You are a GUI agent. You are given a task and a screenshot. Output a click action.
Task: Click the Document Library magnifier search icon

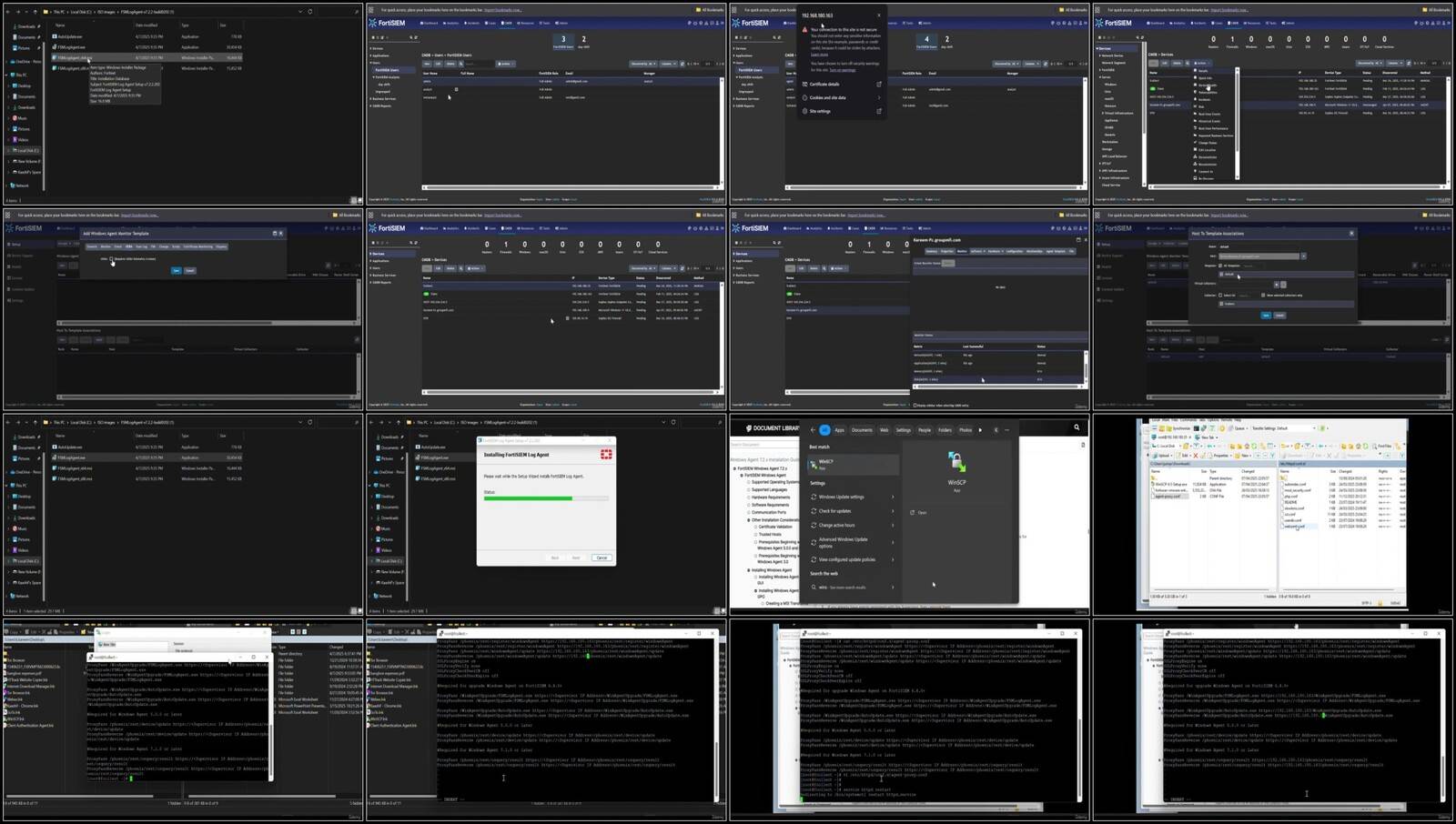[1077, 427]
